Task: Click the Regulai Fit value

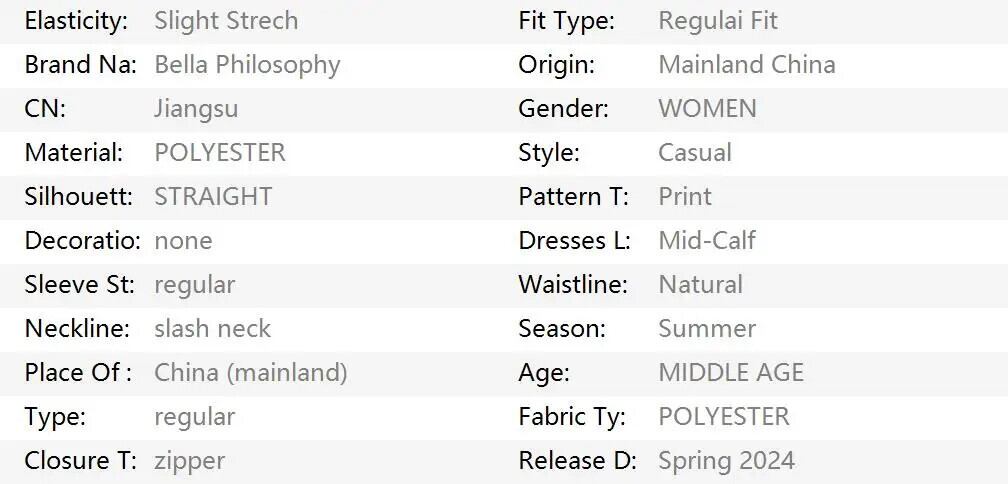Action: pyautogui.click(x=718, y=21)
